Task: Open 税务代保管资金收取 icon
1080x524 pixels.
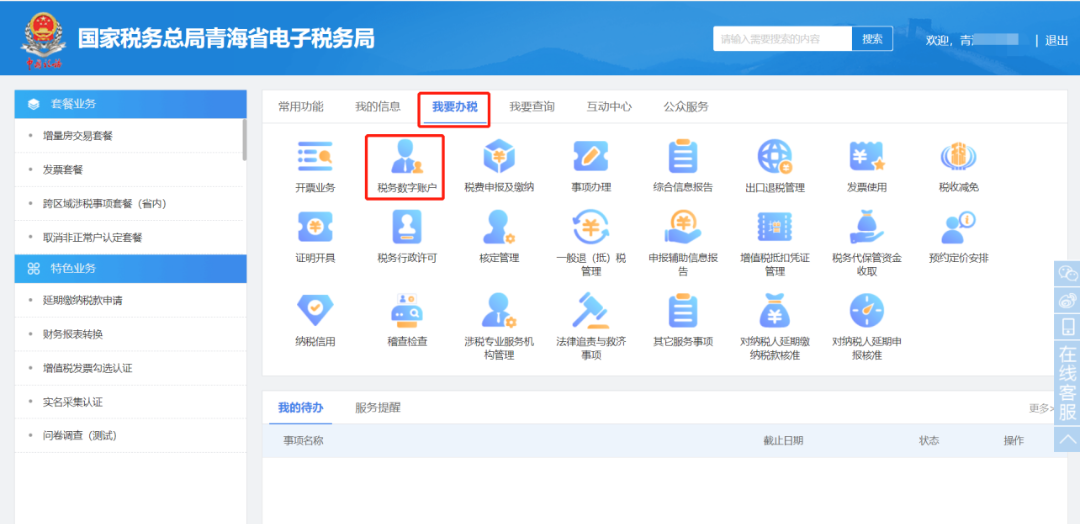Action: (x=866, y=228)
